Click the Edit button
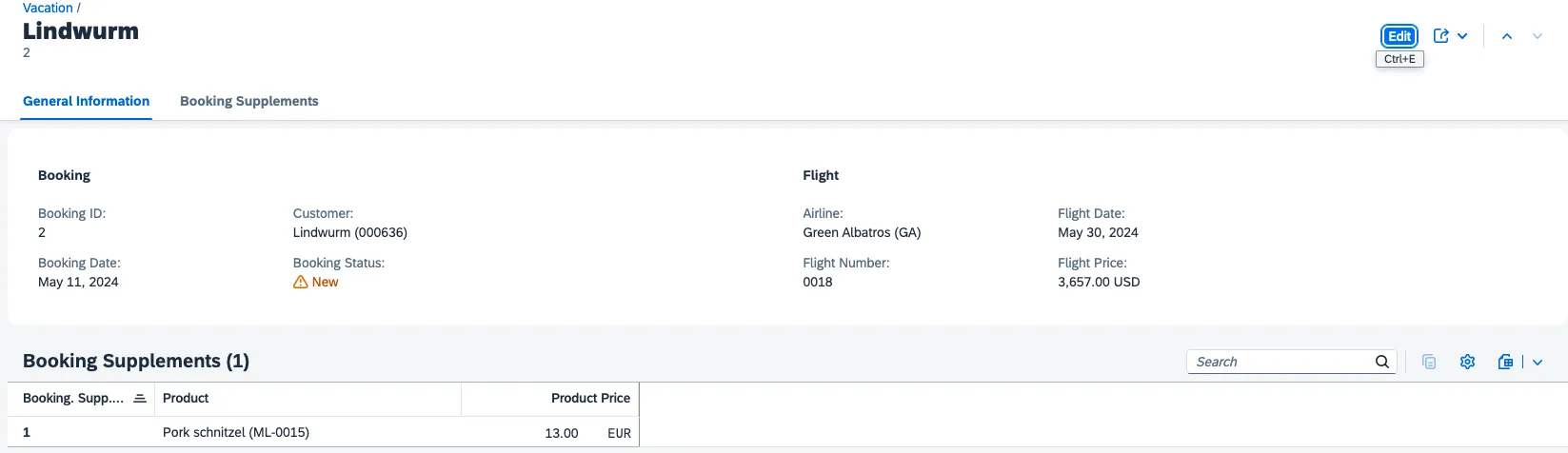The image size is (1568, 453). [x=1399, y=36]
